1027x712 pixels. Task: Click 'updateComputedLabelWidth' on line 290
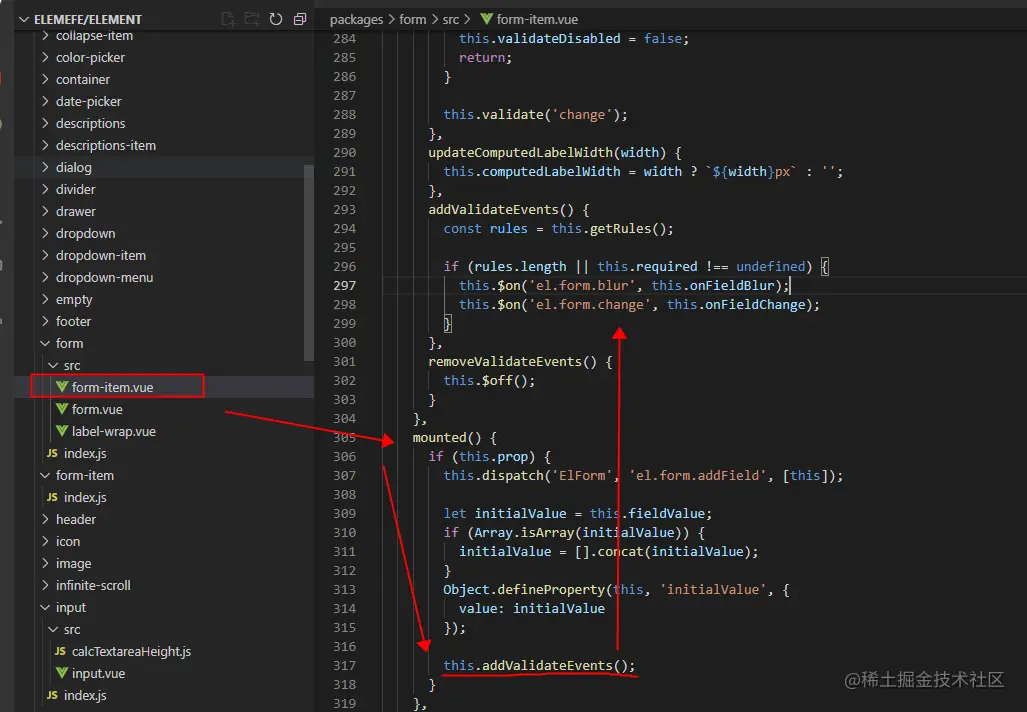(x=521, y=153)
